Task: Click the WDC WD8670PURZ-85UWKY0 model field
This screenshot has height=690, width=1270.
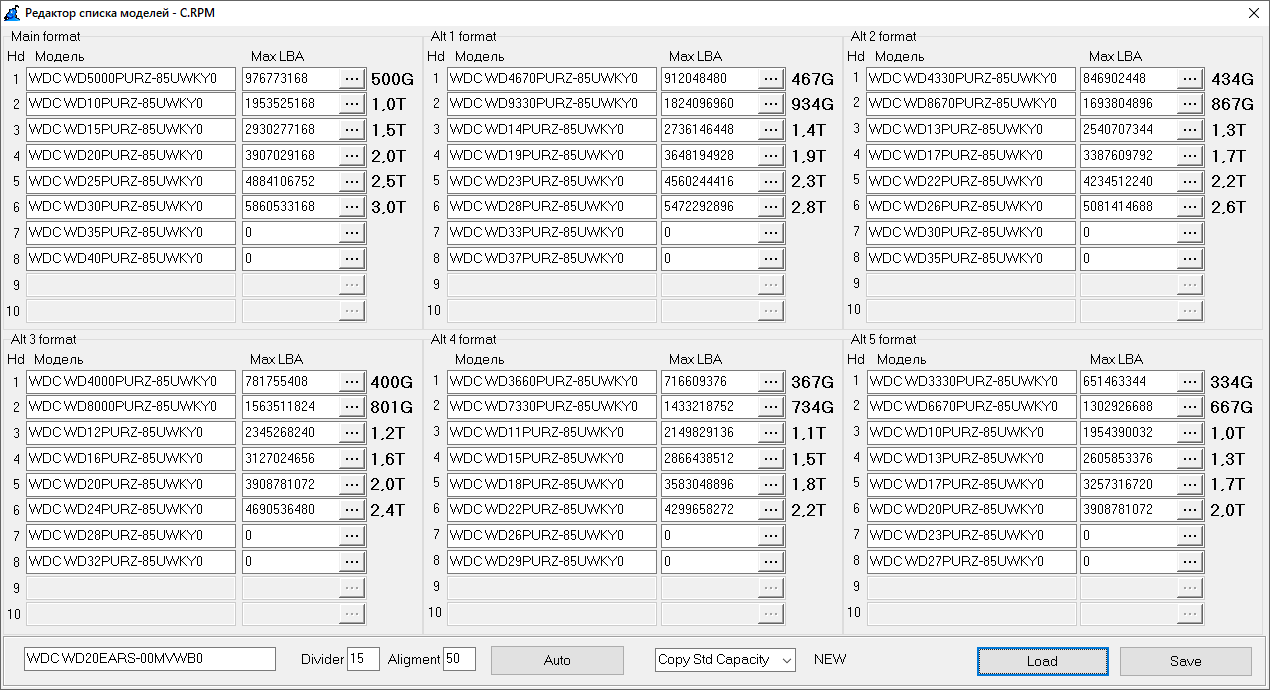Action: [971, 104]
